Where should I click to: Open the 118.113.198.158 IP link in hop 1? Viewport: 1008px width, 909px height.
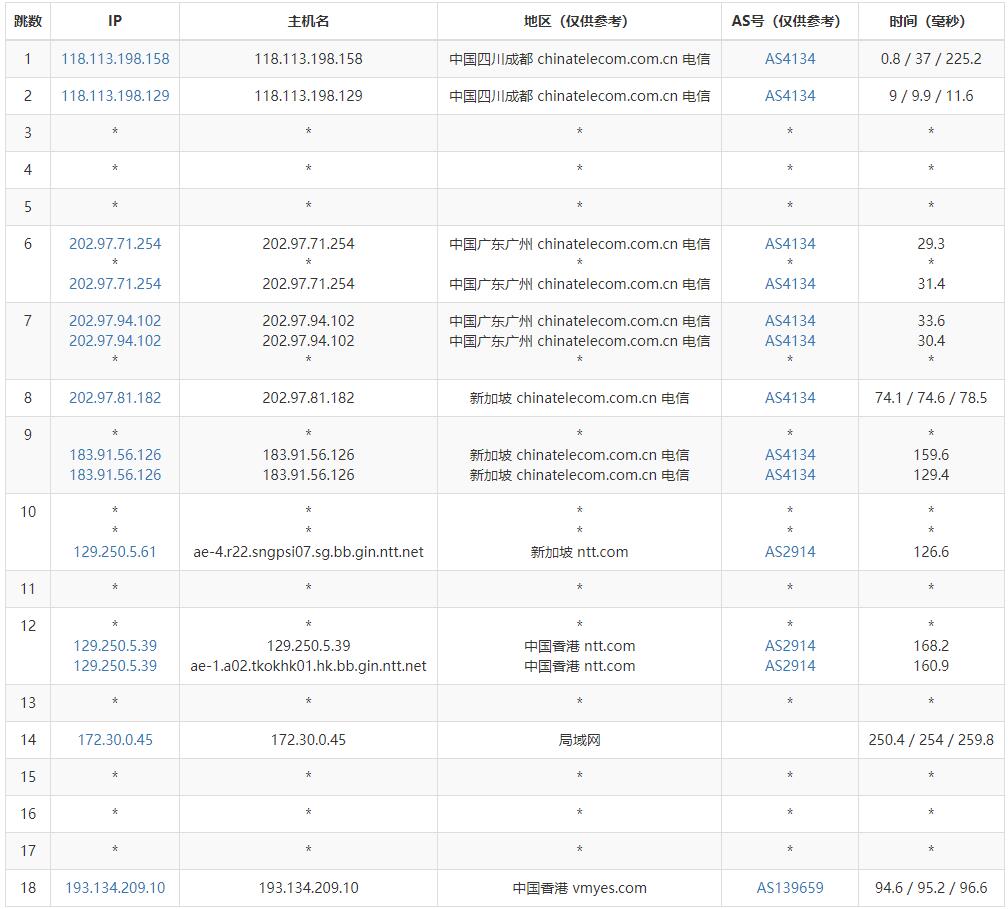tap(115, 59)
